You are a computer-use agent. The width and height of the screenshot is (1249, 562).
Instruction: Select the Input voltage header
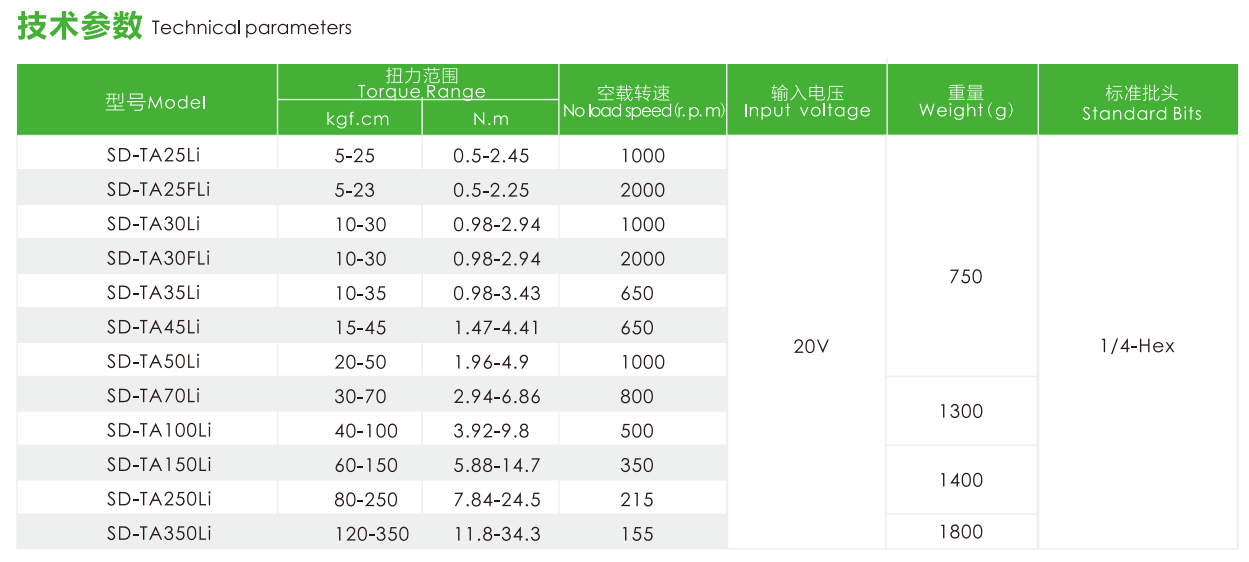(807, 102)
